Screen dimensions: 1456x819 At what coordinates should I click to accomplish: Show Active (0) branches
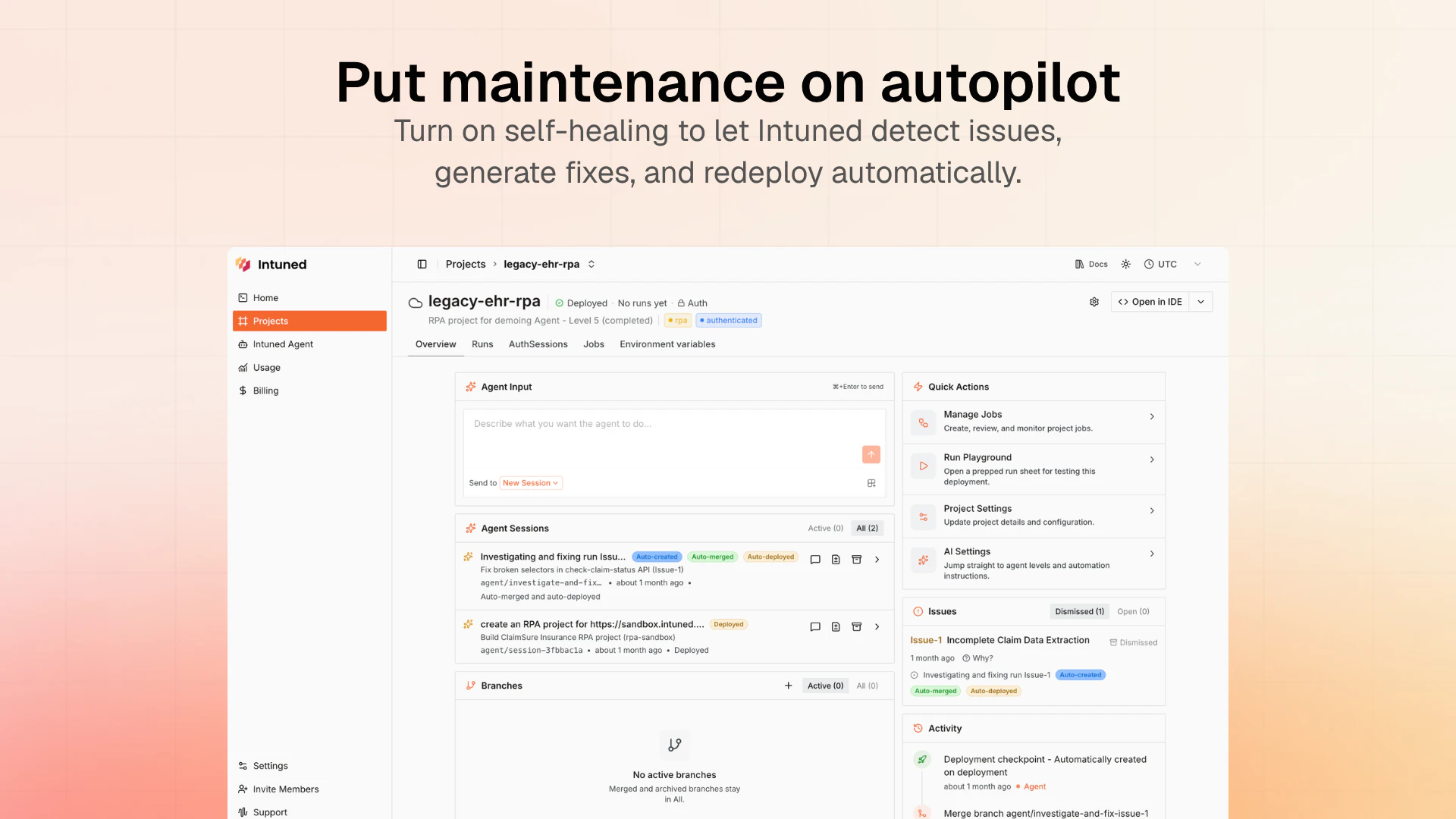tap(825, 686)
